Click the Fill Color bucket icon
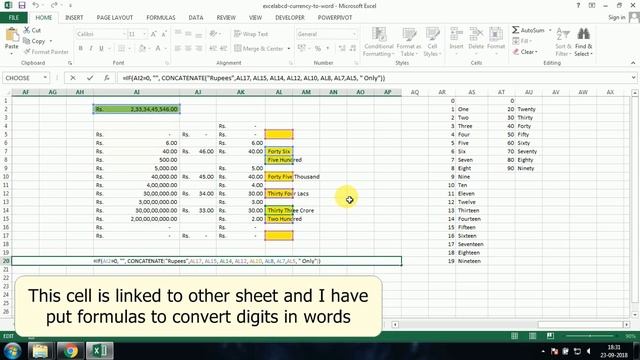This screenshot has height=360, width=640. 142,48
